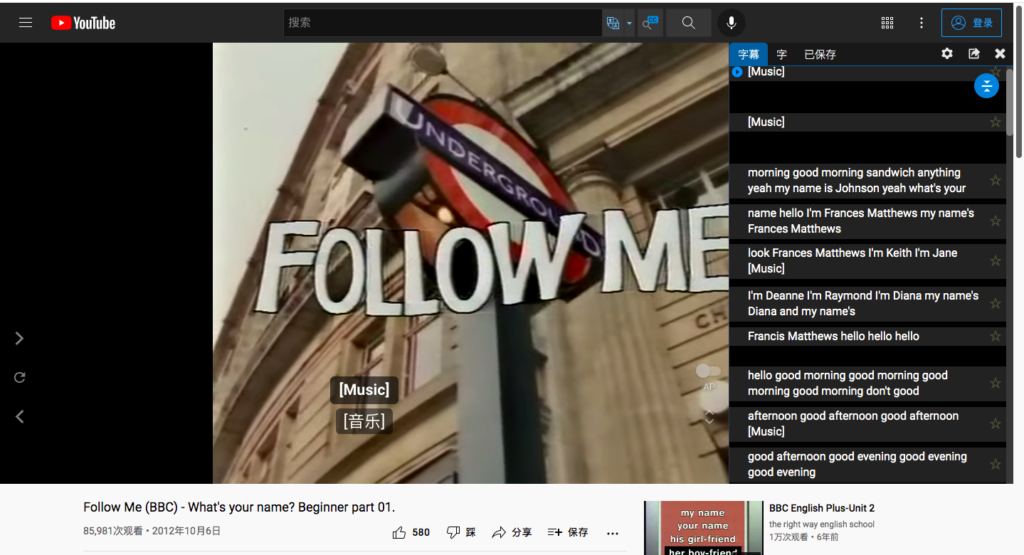The height and width of the screenshot is (555, 1024).
Task: Click the Follow Me video frame
Action: [x=470, y=263]
